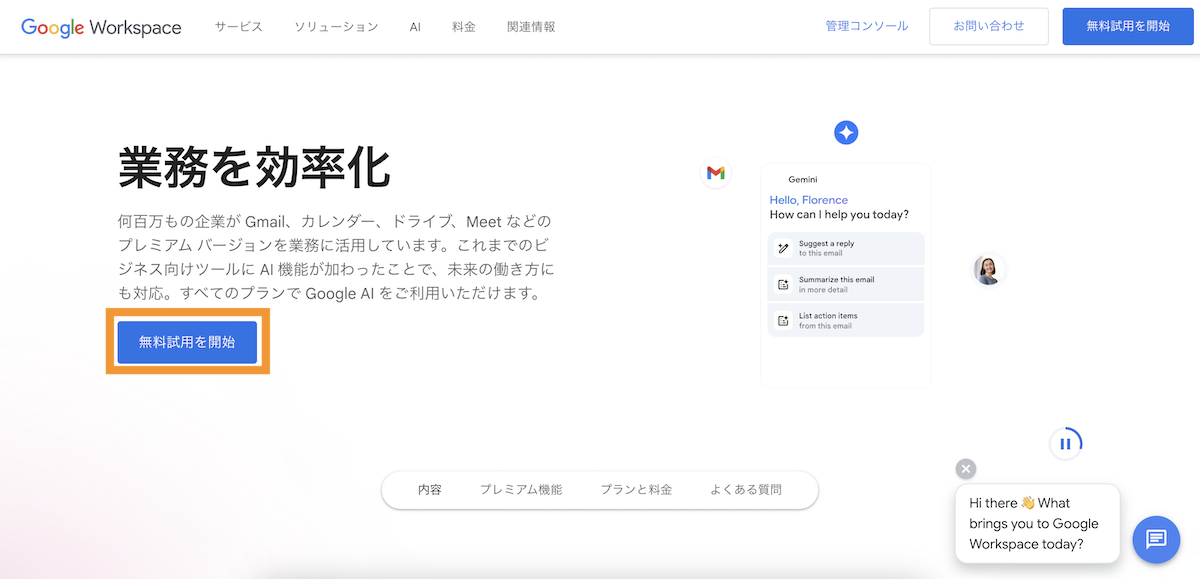Click the Summarize this email option
This screenshot has height=579, width=1200.
point(846,284)
